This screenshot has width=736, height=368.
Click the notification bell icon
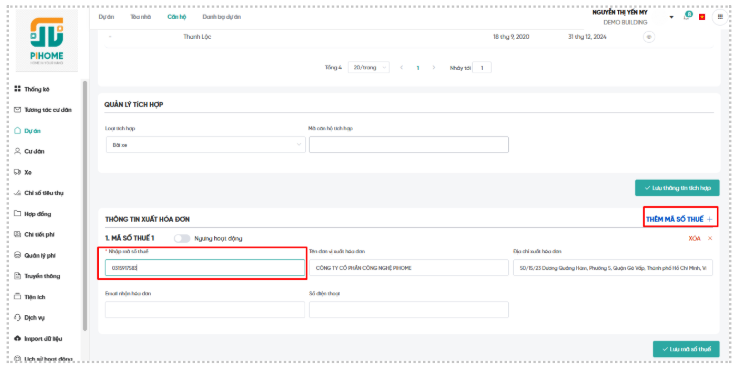[x=687, y=17]
